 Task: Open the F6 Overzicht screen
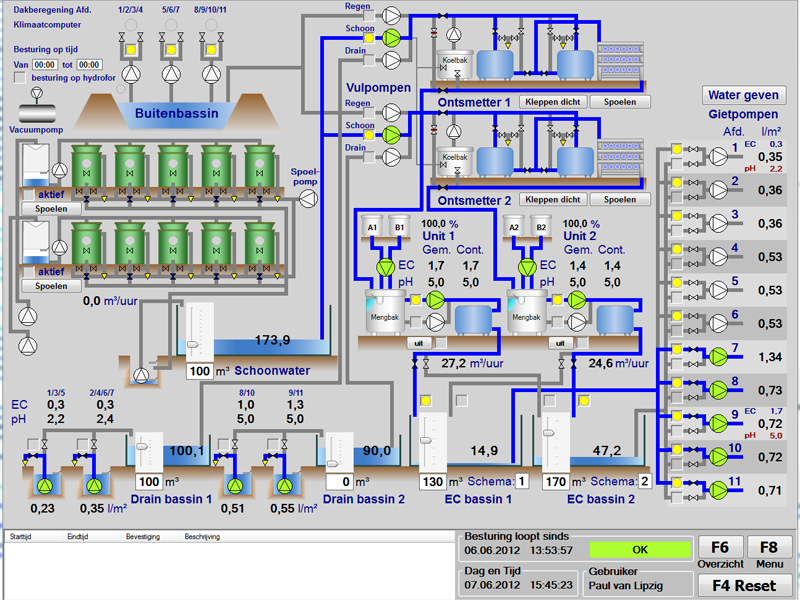coord(720,554)
